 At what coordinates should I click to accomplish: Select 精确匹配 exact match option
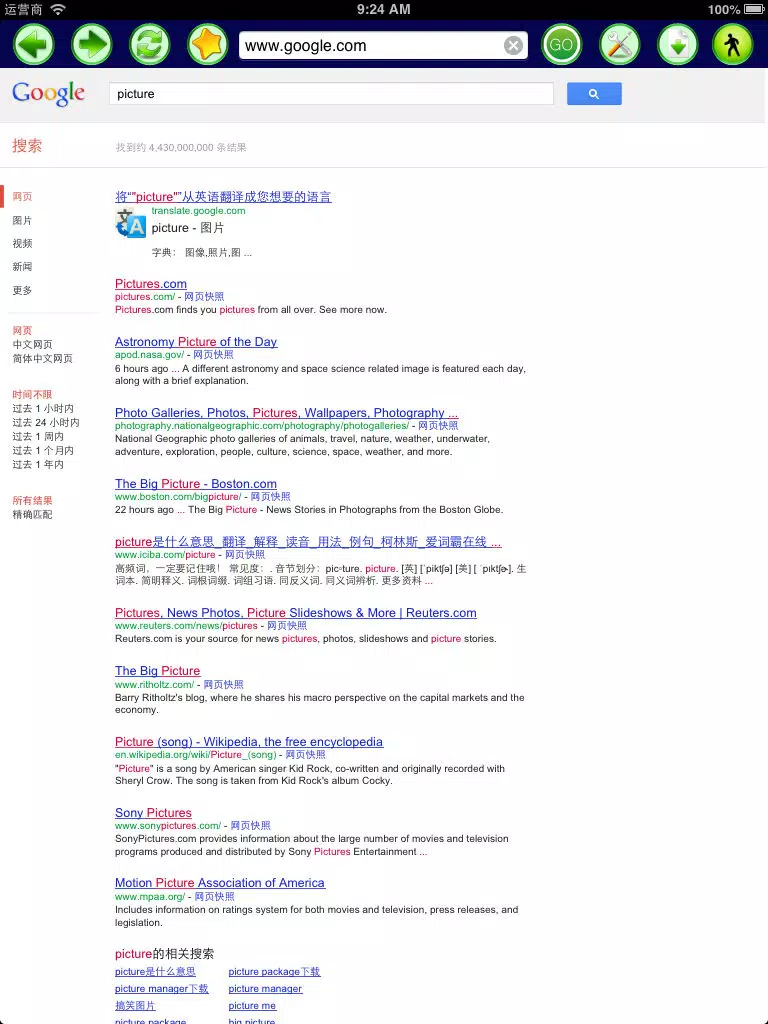(x=33, y=515)
